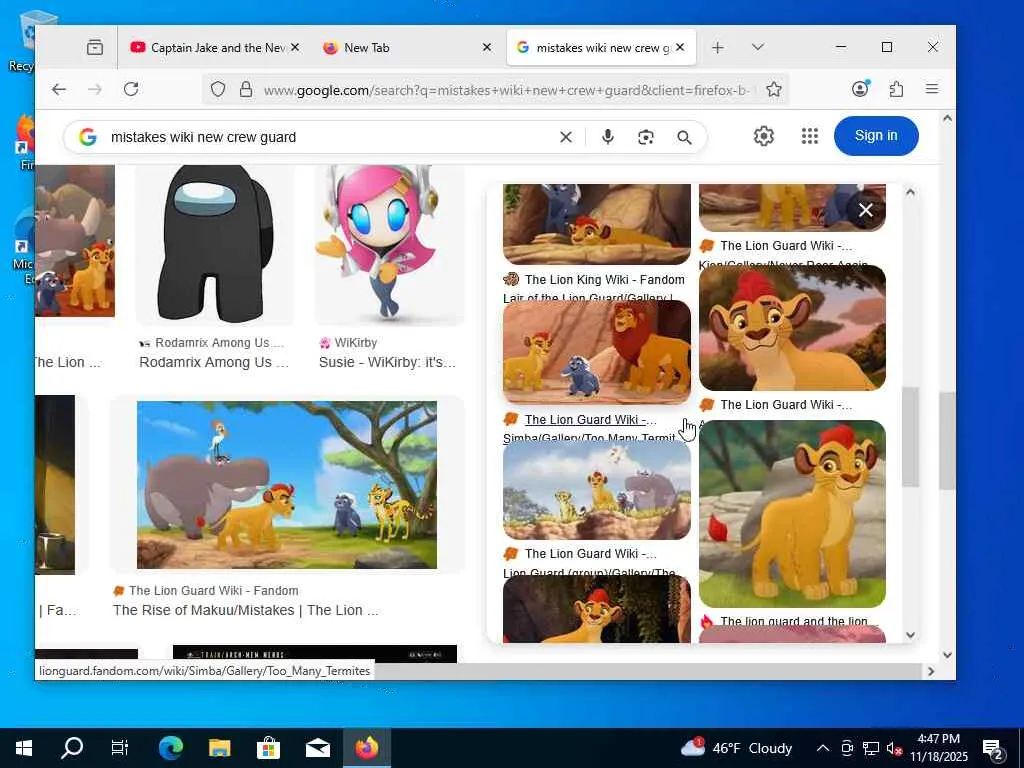
Task: Click The Lion Guard Wiki - Fandom source
Action: point(214,590)
